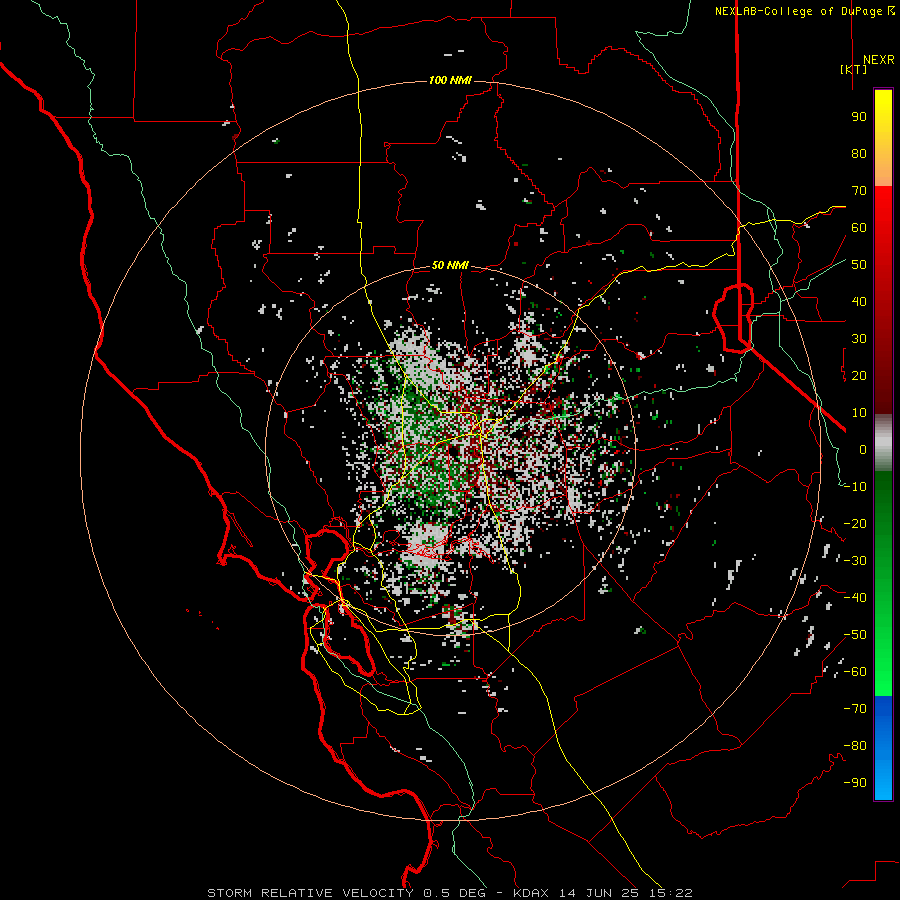Click the 100 NMI range ring label
The image size is (900, 900).
[x=450, y=80]
